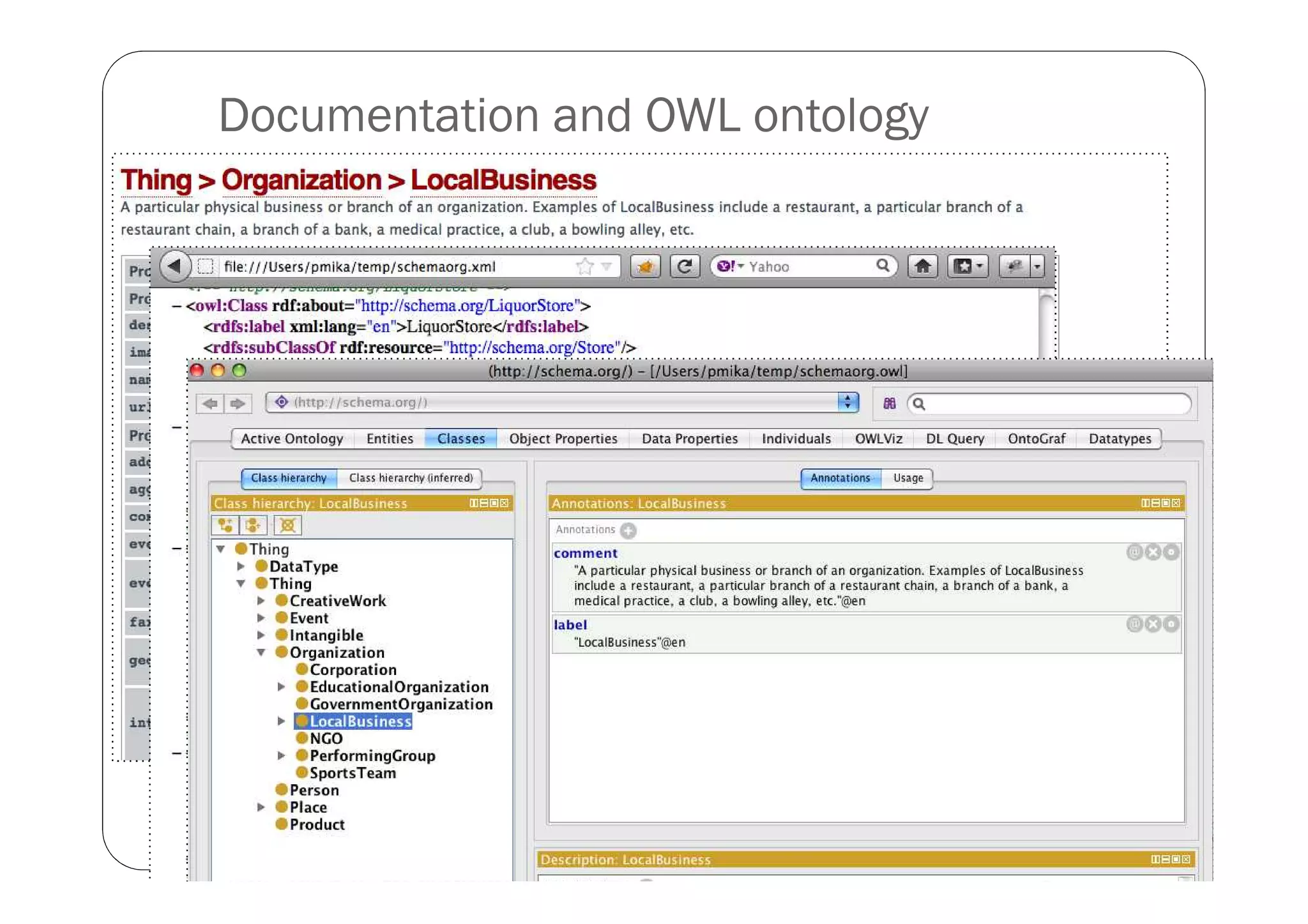Switch to Class hierarchy (inferred) view
The height and width of the screenshot is (924, 1308).
pyautogui.click(x=411, y=478)
